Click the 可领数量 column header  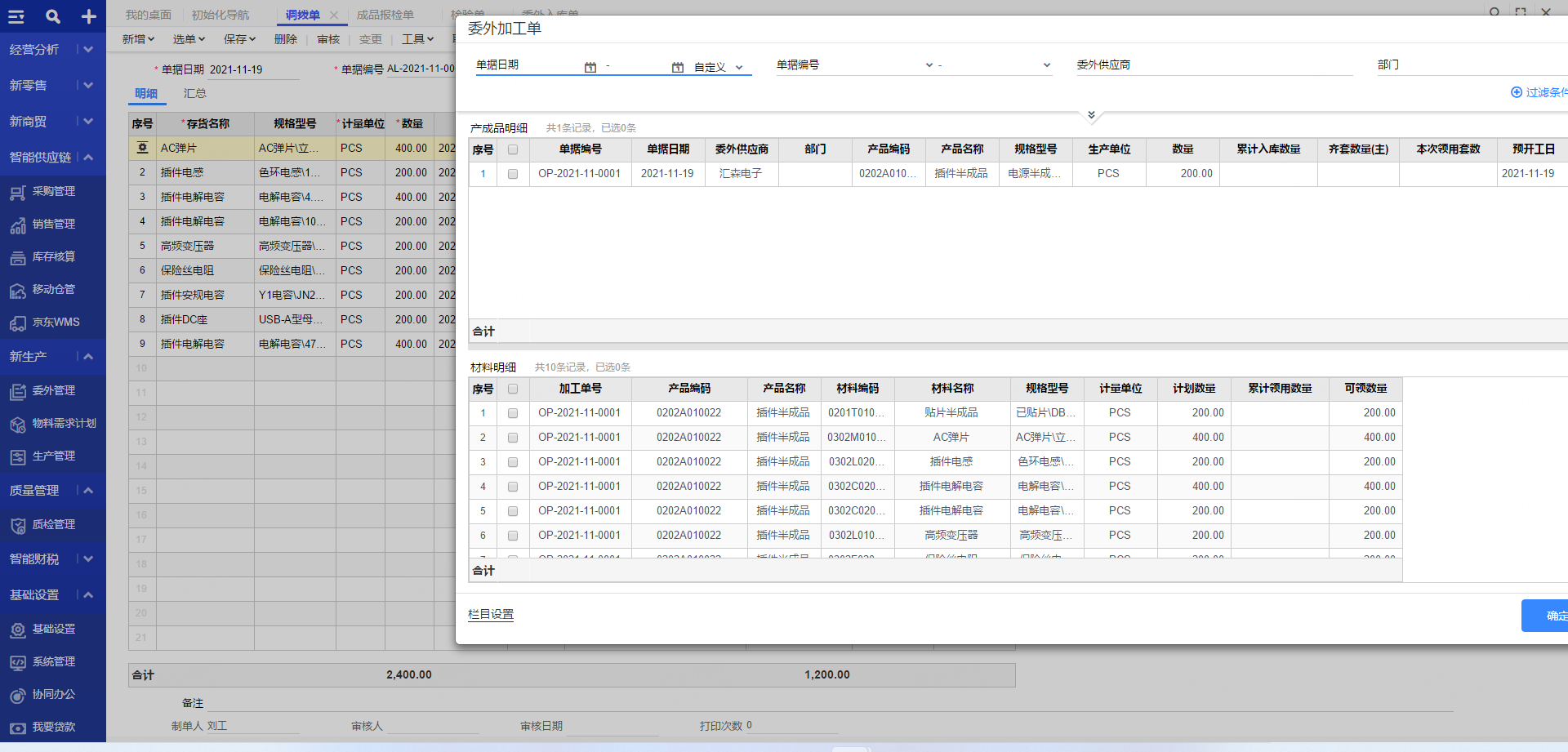pos(1365,389)
